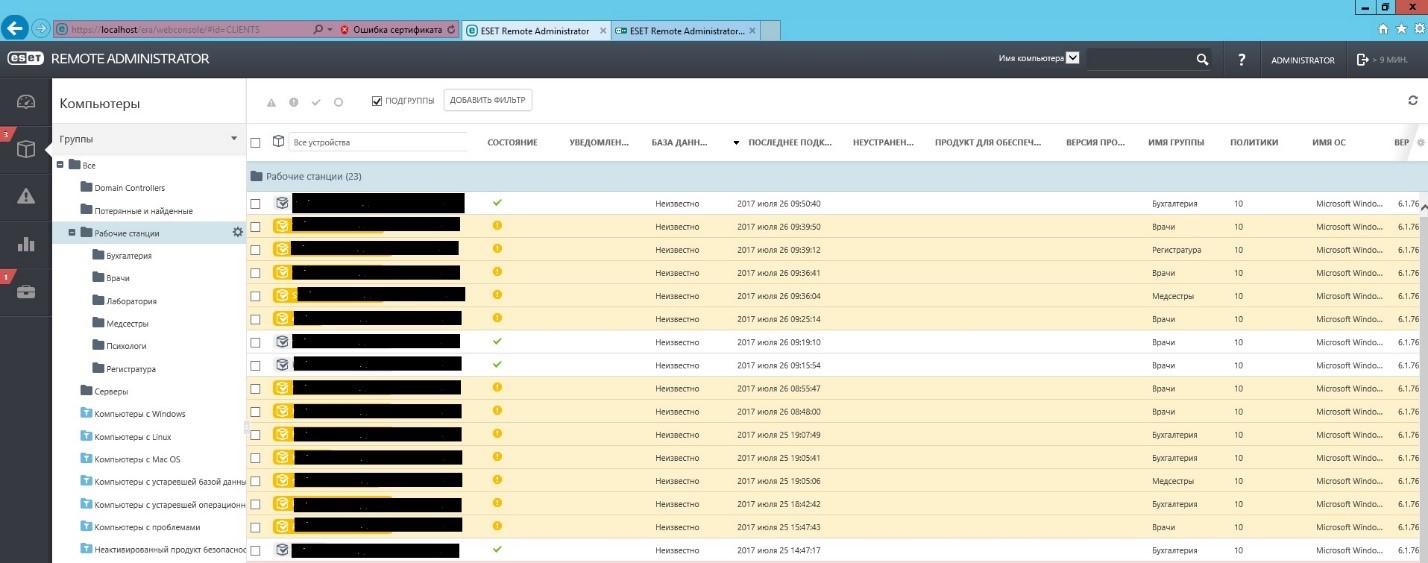Image resolution: width=1428 pixels, height=563 pixels.
Task: Open the Имя компьютера search dropdown
Action: [x=1073, y=58]
